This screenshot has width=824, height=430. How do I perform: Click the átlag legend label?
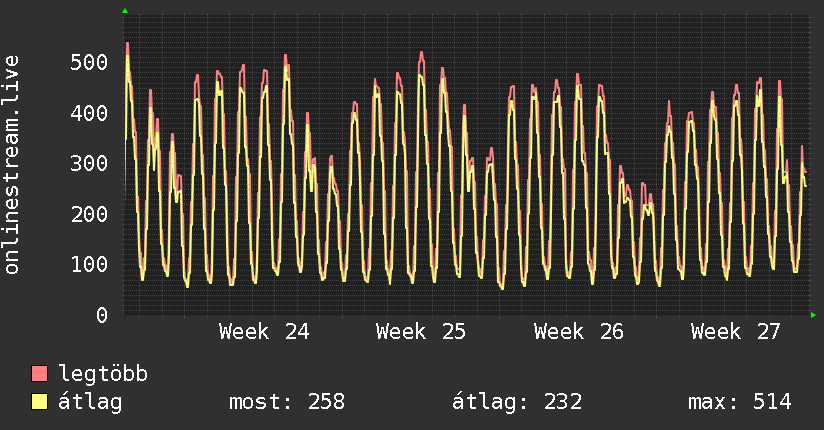click(x=90, y=402)
